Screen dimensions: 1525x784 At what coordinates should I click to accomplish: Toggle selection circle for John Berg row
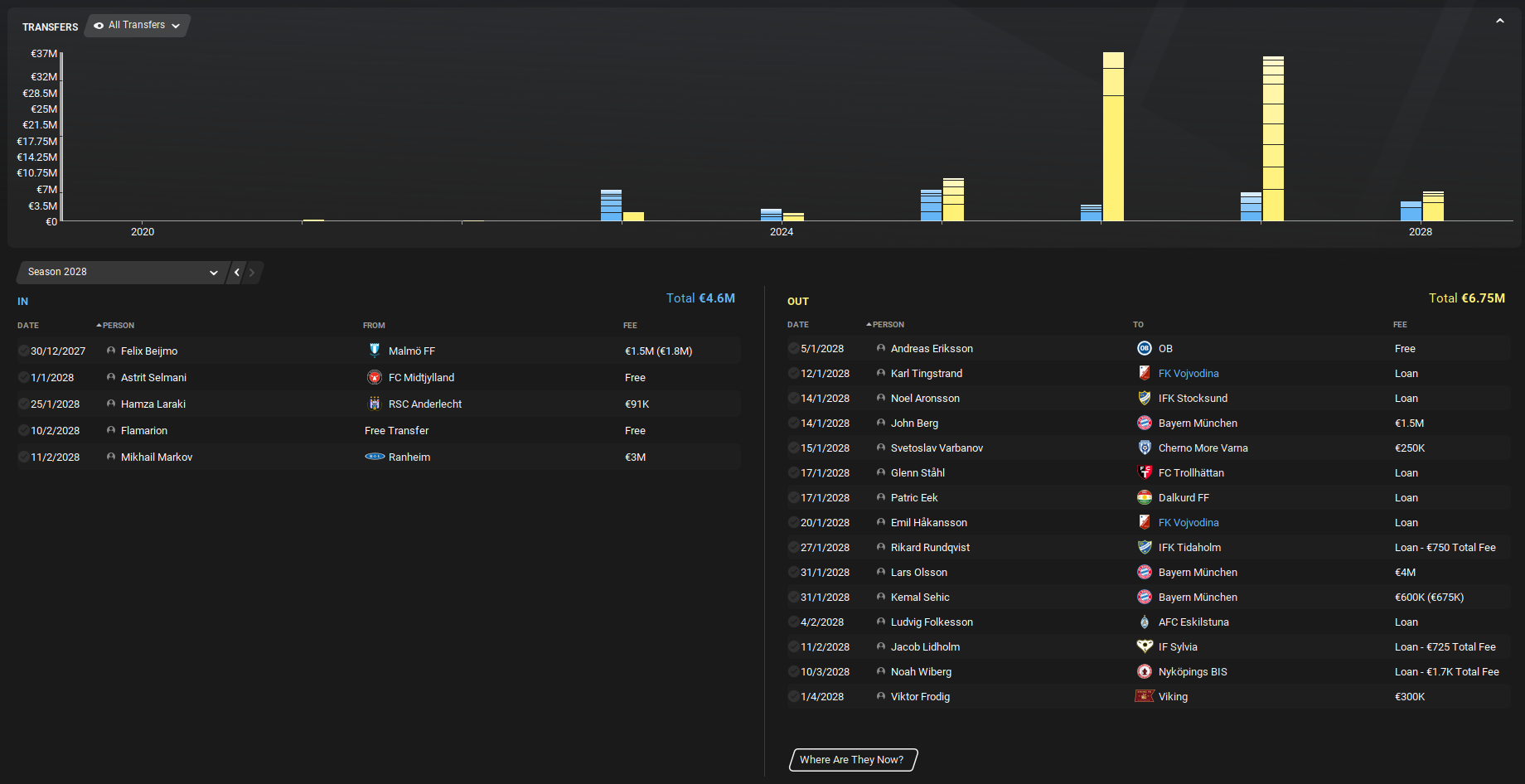click(793, 423)
